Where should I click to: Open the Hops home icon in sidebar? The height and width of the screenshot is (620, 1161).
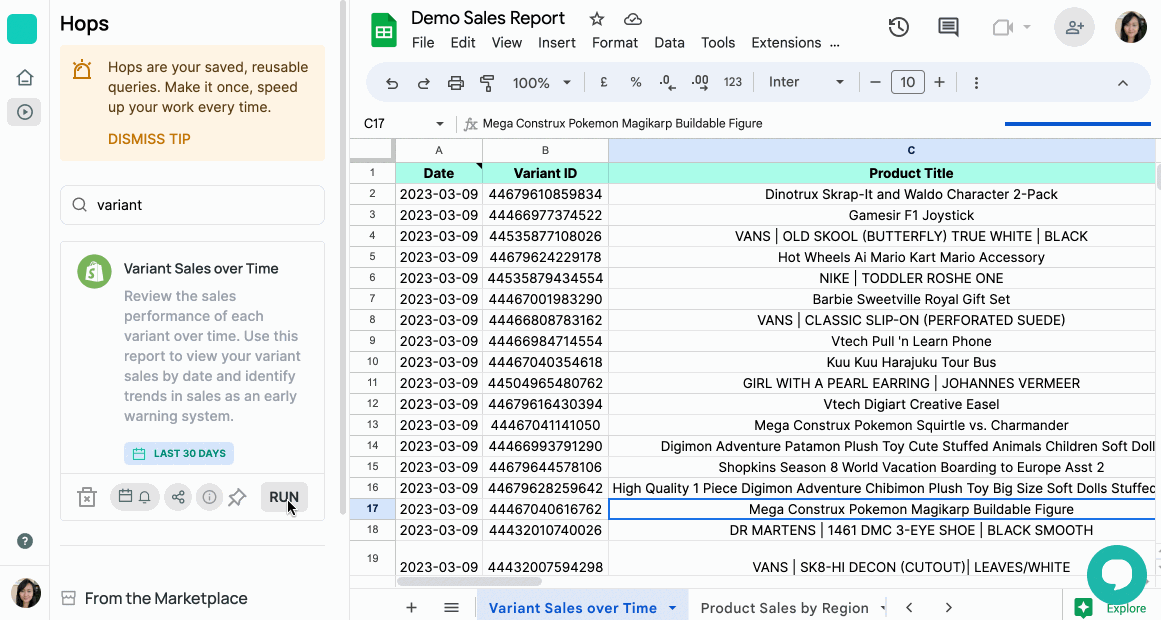24,77
